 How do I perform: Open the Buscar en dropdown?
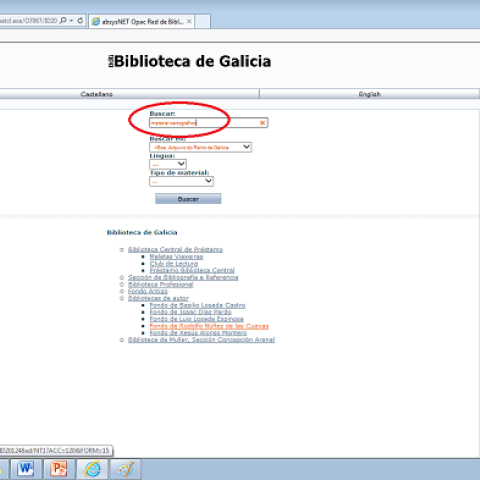(x=200, y=147)
